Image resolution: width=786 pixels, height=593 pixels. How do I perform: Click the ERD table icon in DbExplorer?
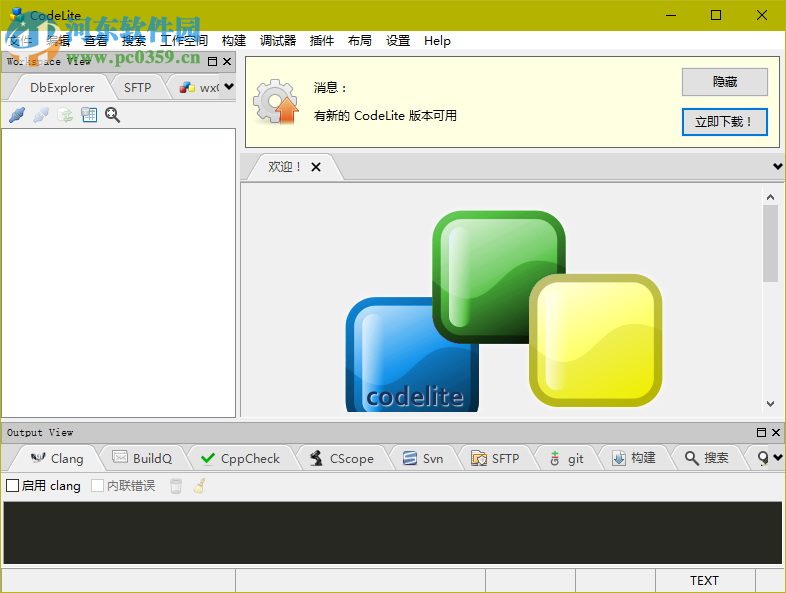point(89,115)
